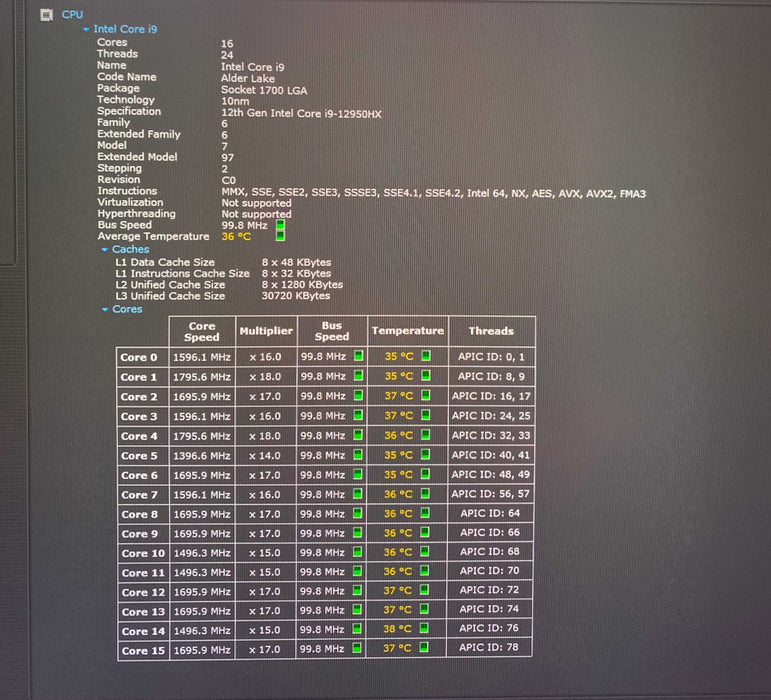Click the green indicator beside Average Temperature 36 °C
The height and width of the screenshot is (700, 771).
[280, 236]
